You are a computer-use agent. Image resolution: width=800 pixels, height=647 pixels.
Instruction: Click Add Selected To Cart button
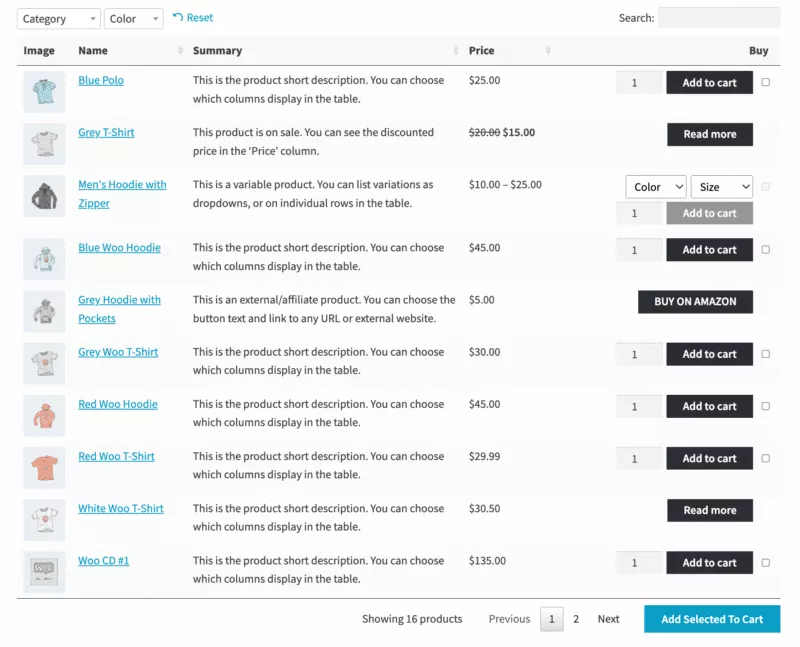tap(712, 619)
